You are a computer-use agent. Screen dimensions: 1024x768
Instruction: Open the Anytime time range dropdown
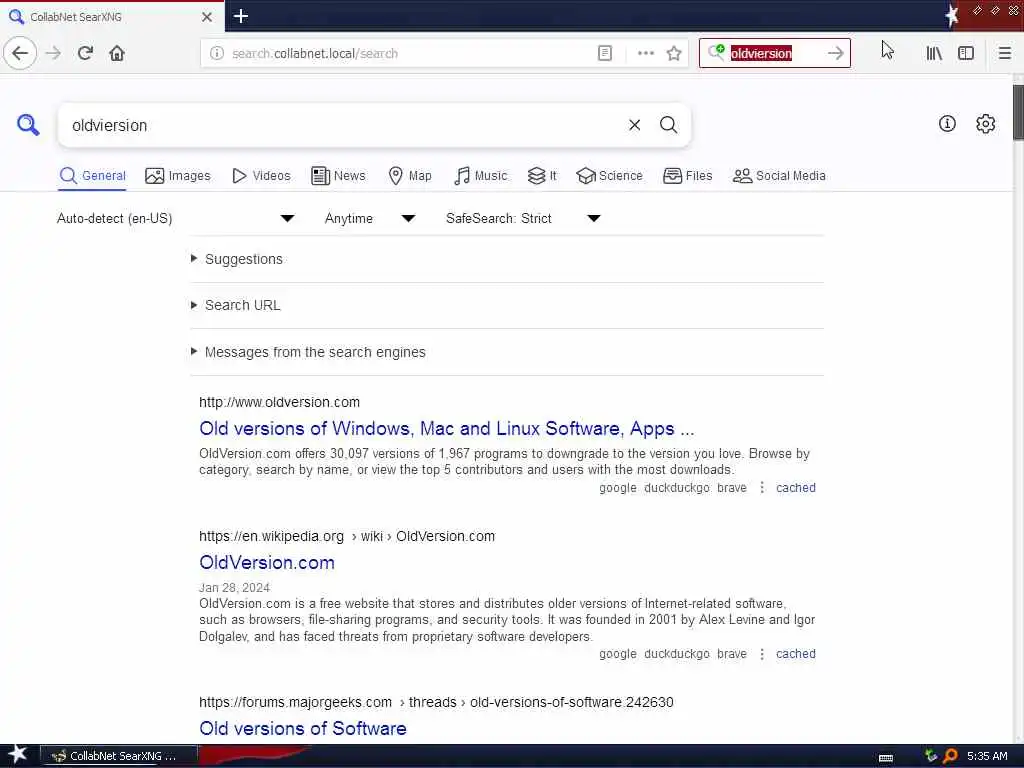coord(370,218)
